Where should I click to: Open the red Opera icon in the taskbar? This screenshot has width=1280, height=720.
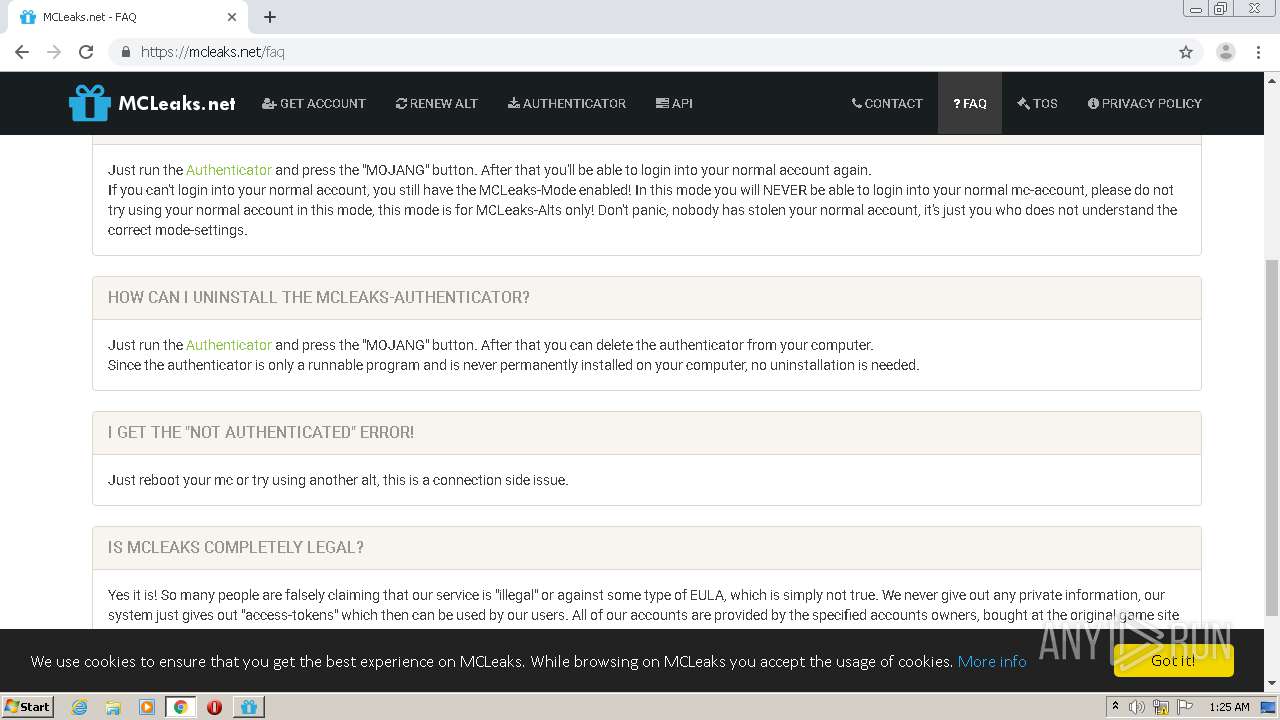click(214, 707)
